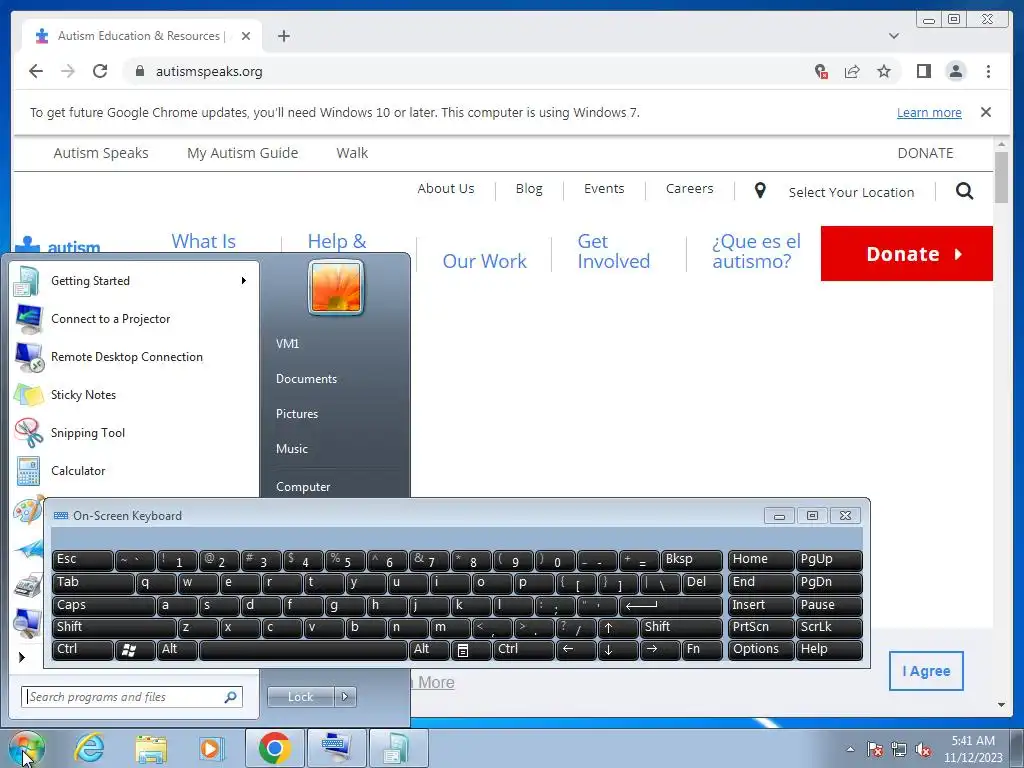Click the user account picture
1024x768 pixels.
336,287
